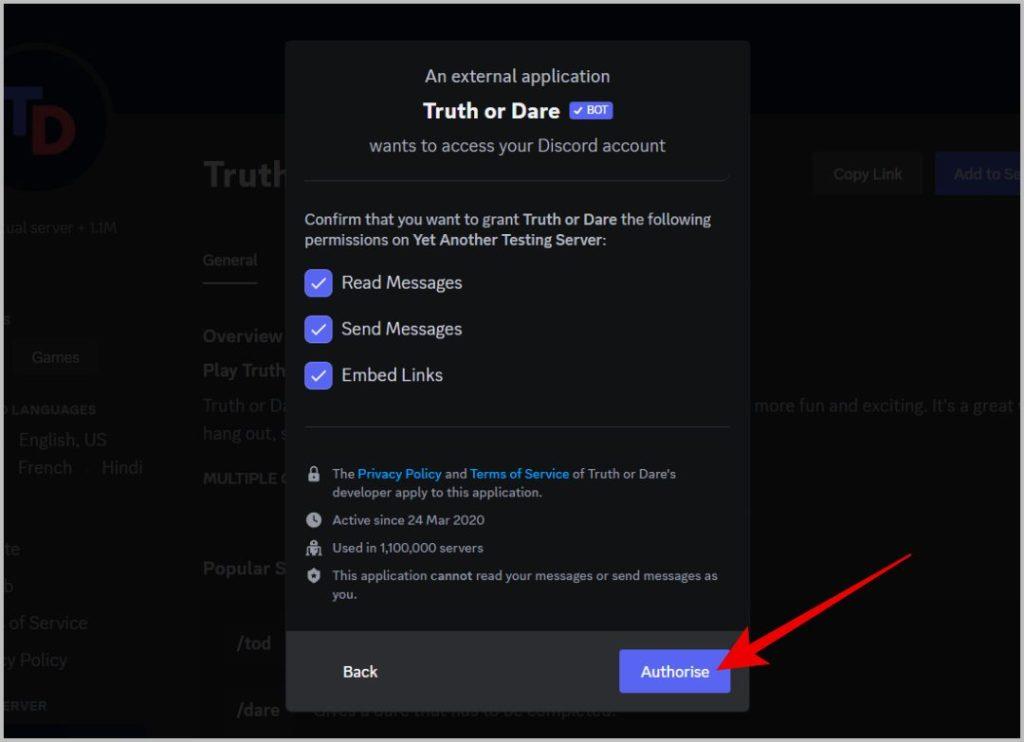Click the Games tag in background page

click(55, 357)
